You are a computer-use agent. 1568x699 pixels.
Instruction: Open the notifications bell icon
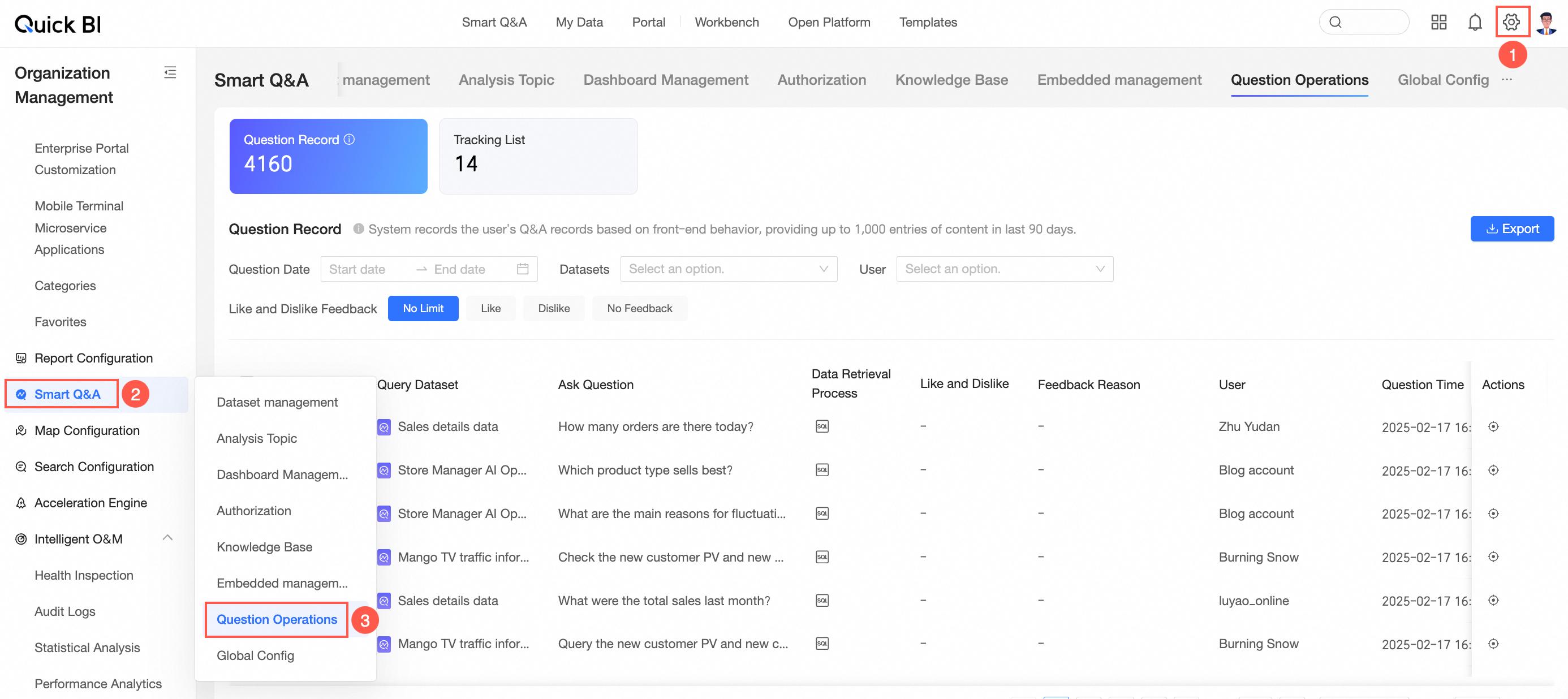point(1475,22)
